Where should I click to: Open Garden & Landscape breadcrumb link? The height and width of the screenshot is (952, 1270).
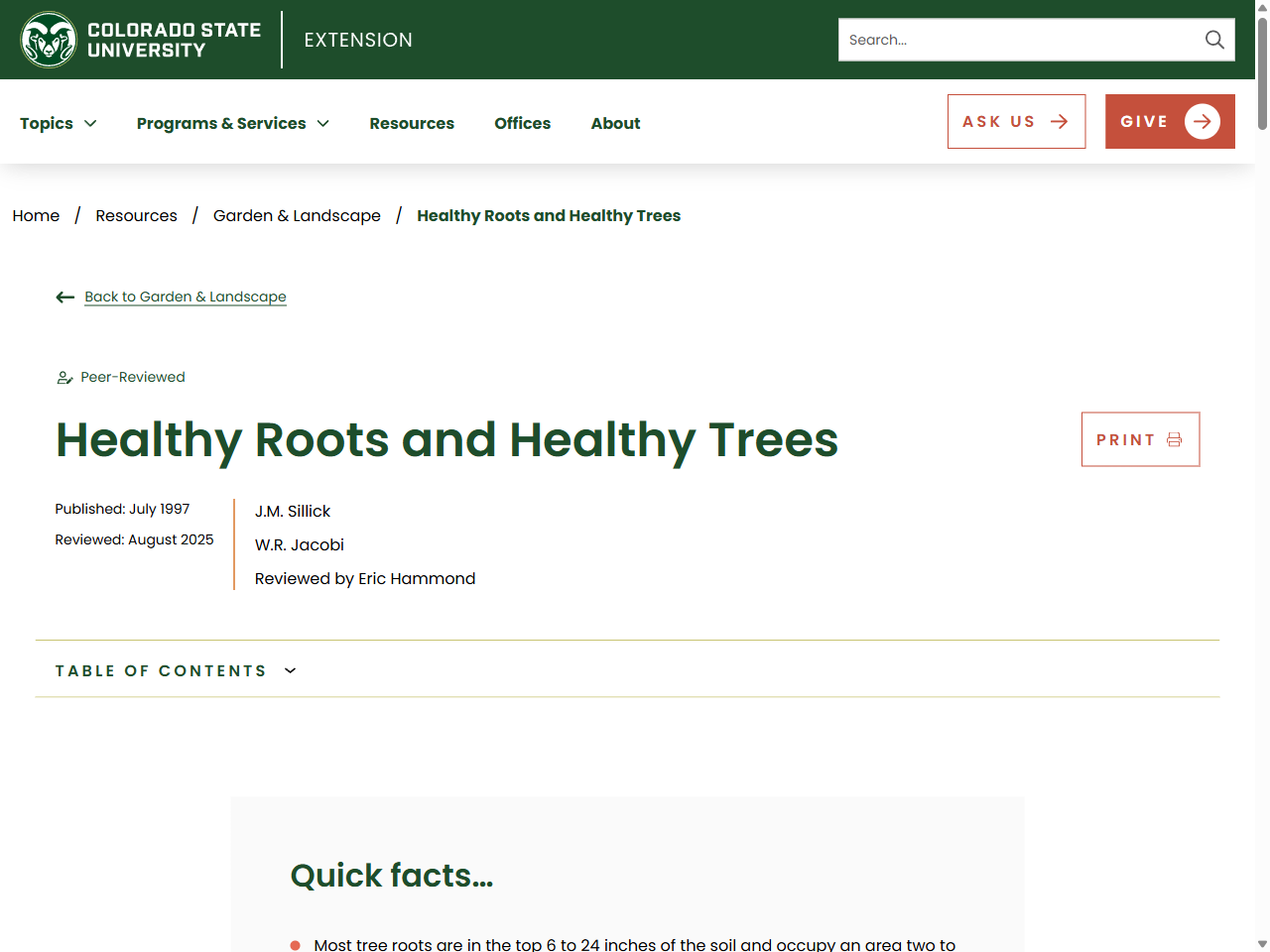point(297,216)
